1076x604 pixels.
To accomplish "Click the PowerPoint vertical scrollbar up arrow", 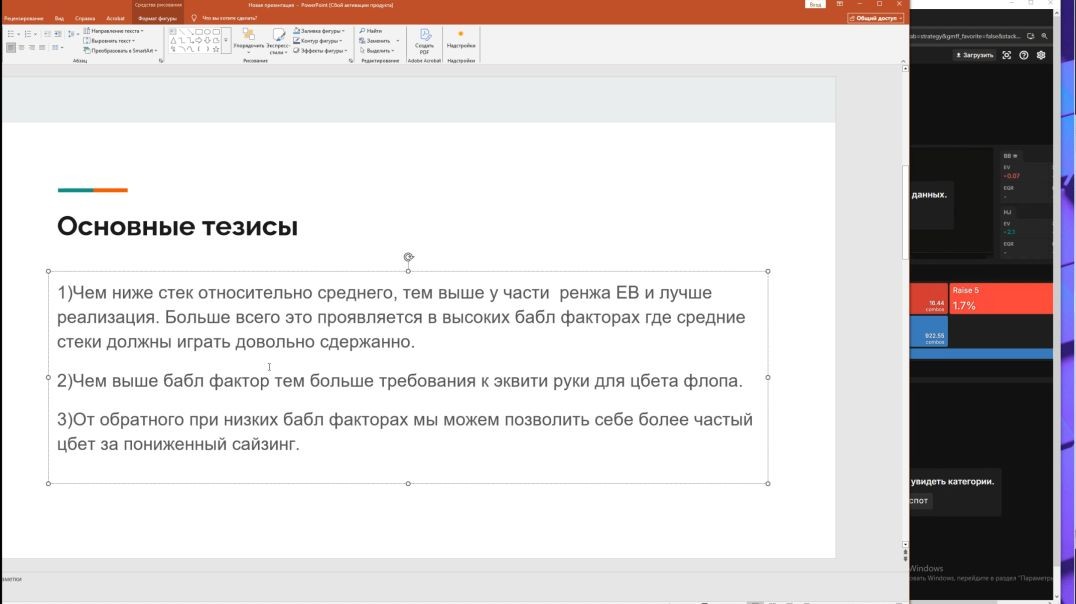I will (905, 69).
